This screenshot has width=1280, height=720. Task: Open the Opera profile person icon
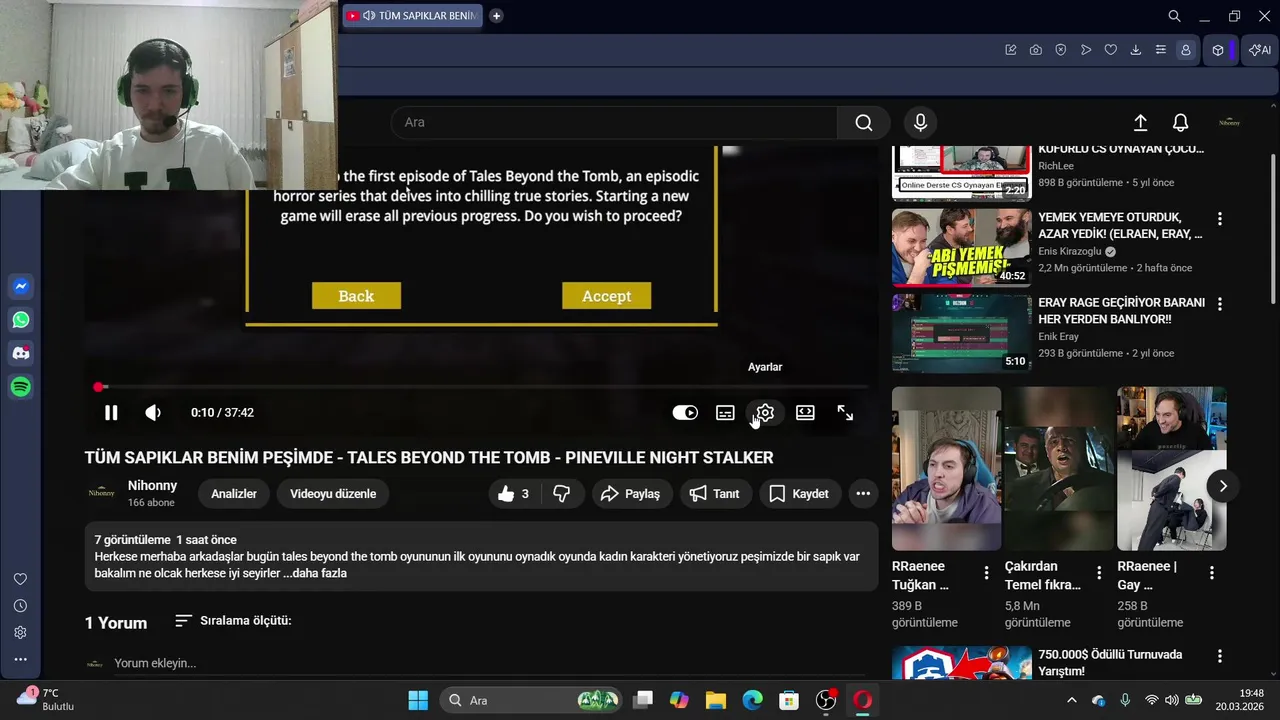(x=1186, y=50)
